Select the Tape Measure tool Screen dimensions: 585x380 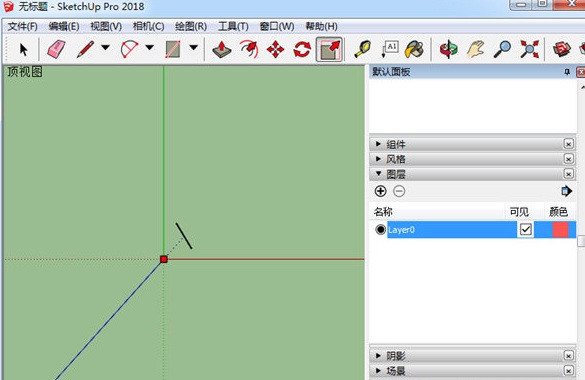(x=362, y=49)
